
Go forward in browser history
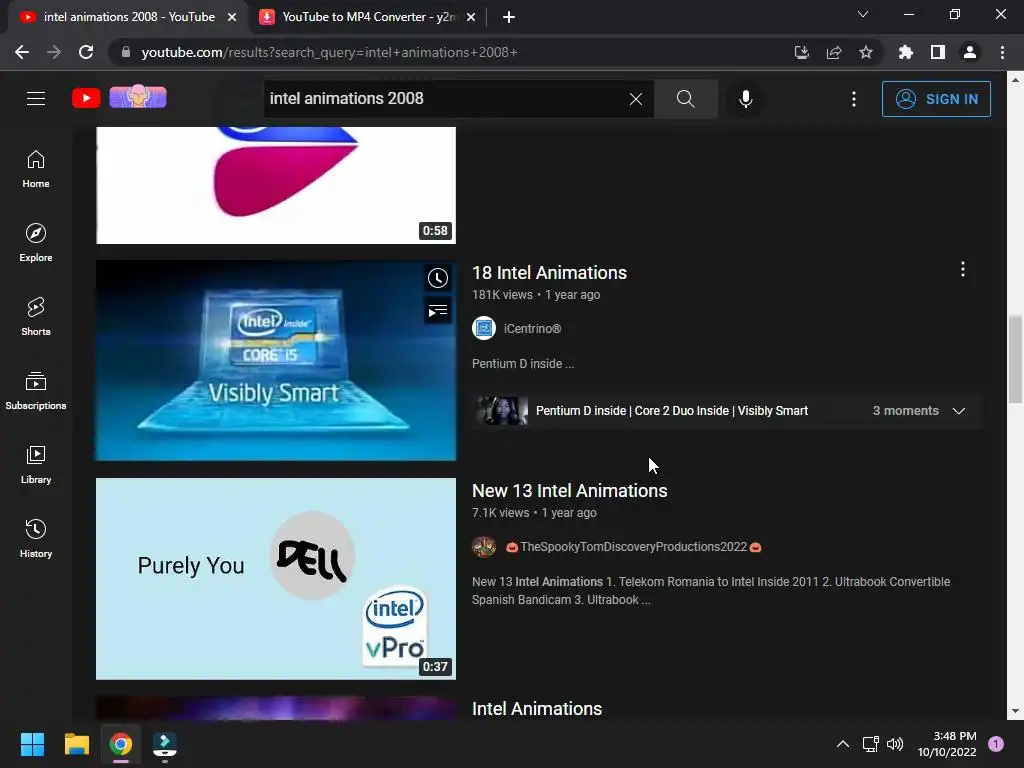(54, 52)
